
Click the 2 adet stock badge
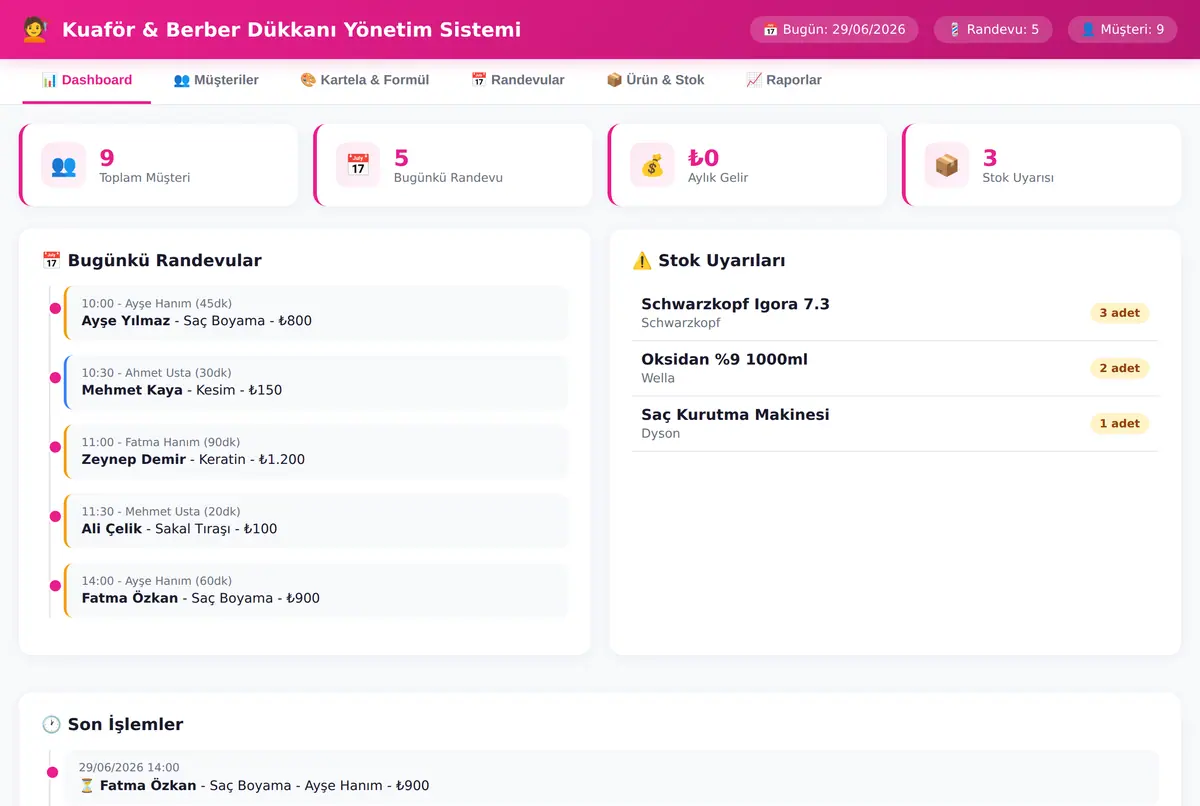tap(1120, 368)
